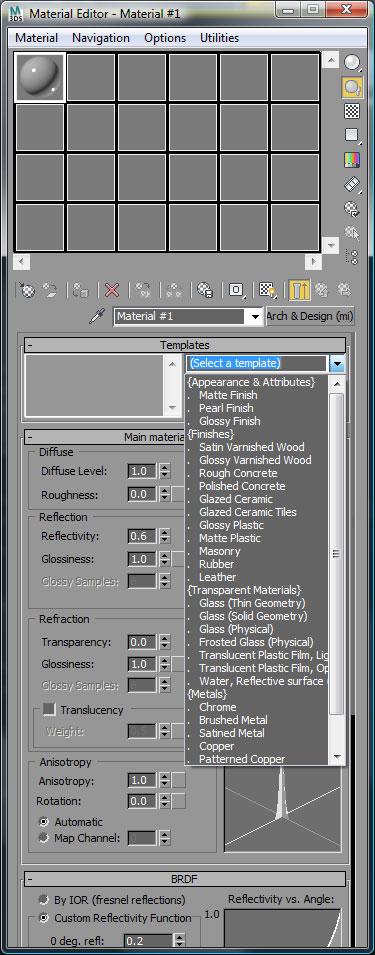Click the Select by Material icon

(352, 233)
